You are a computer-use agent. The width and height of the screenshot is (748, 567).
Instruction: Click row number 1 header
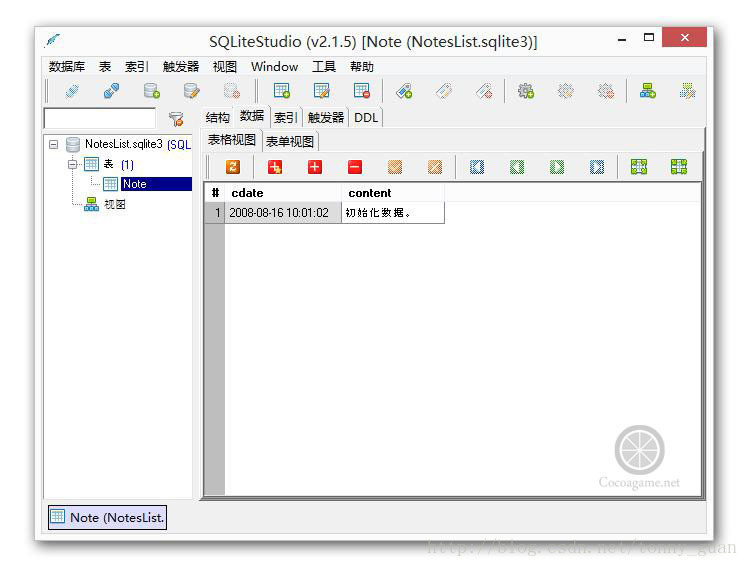[215, 213]
